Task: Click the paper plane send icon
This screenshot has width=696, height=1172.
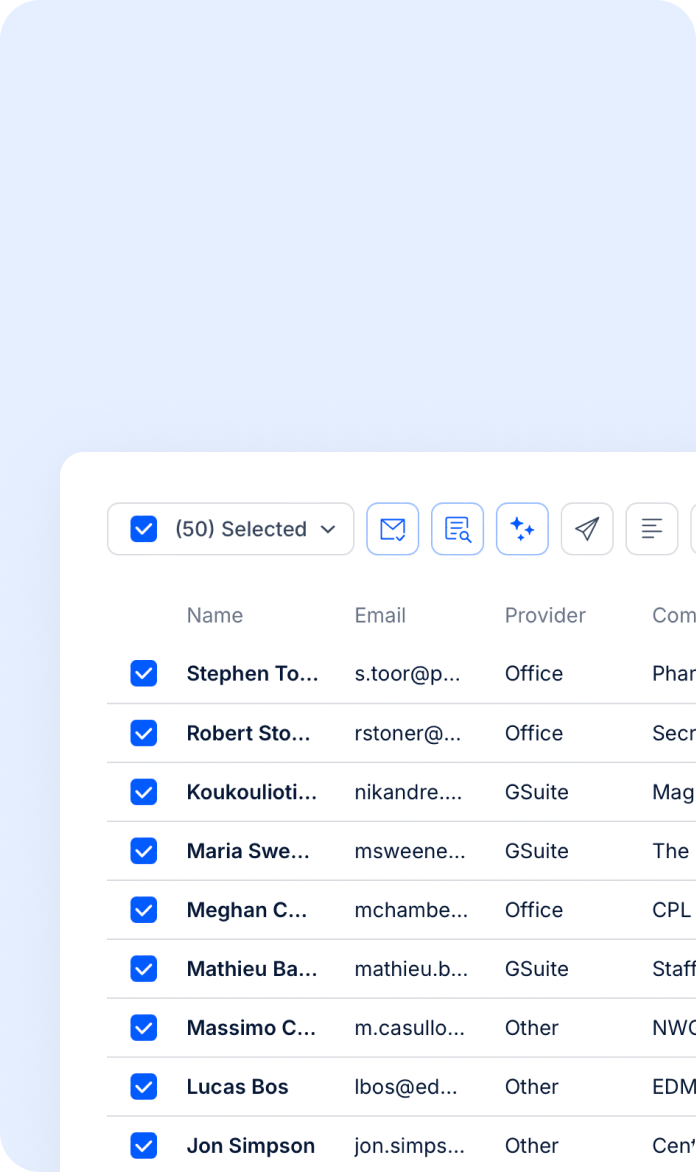Action: (587, 529)
